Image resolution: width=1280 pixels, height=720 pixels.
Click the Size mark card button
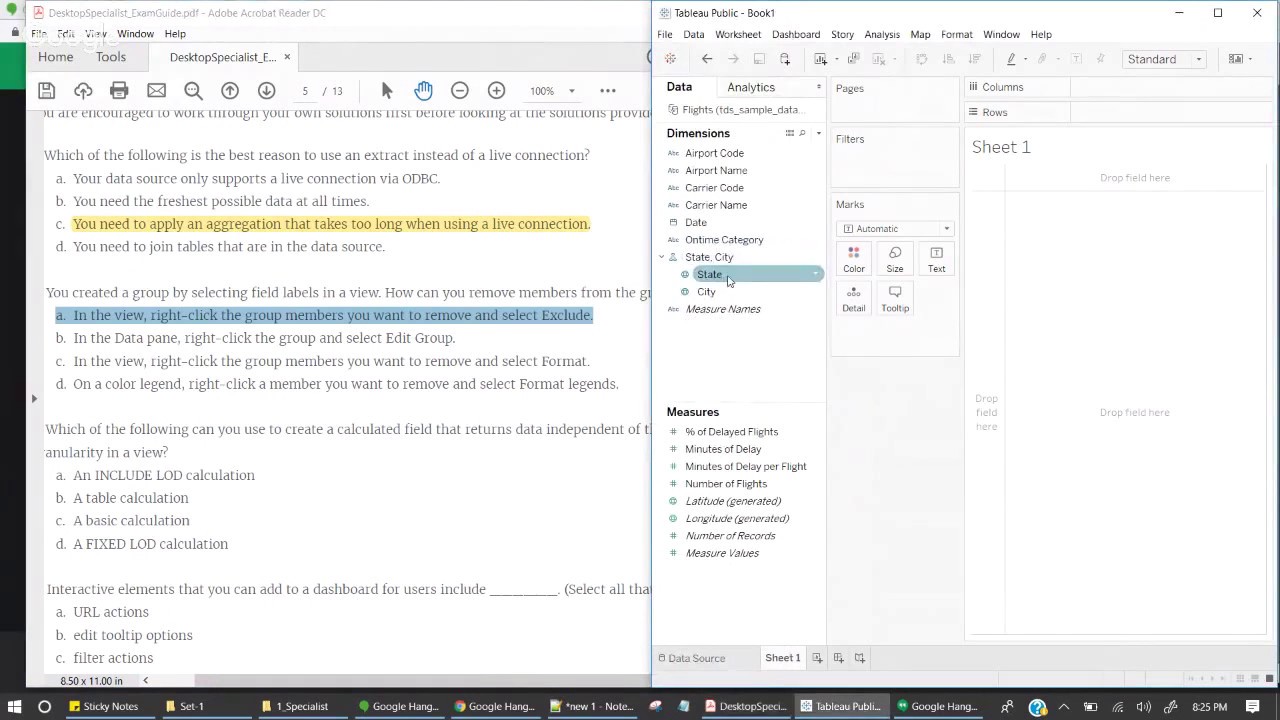click(895, 259)
